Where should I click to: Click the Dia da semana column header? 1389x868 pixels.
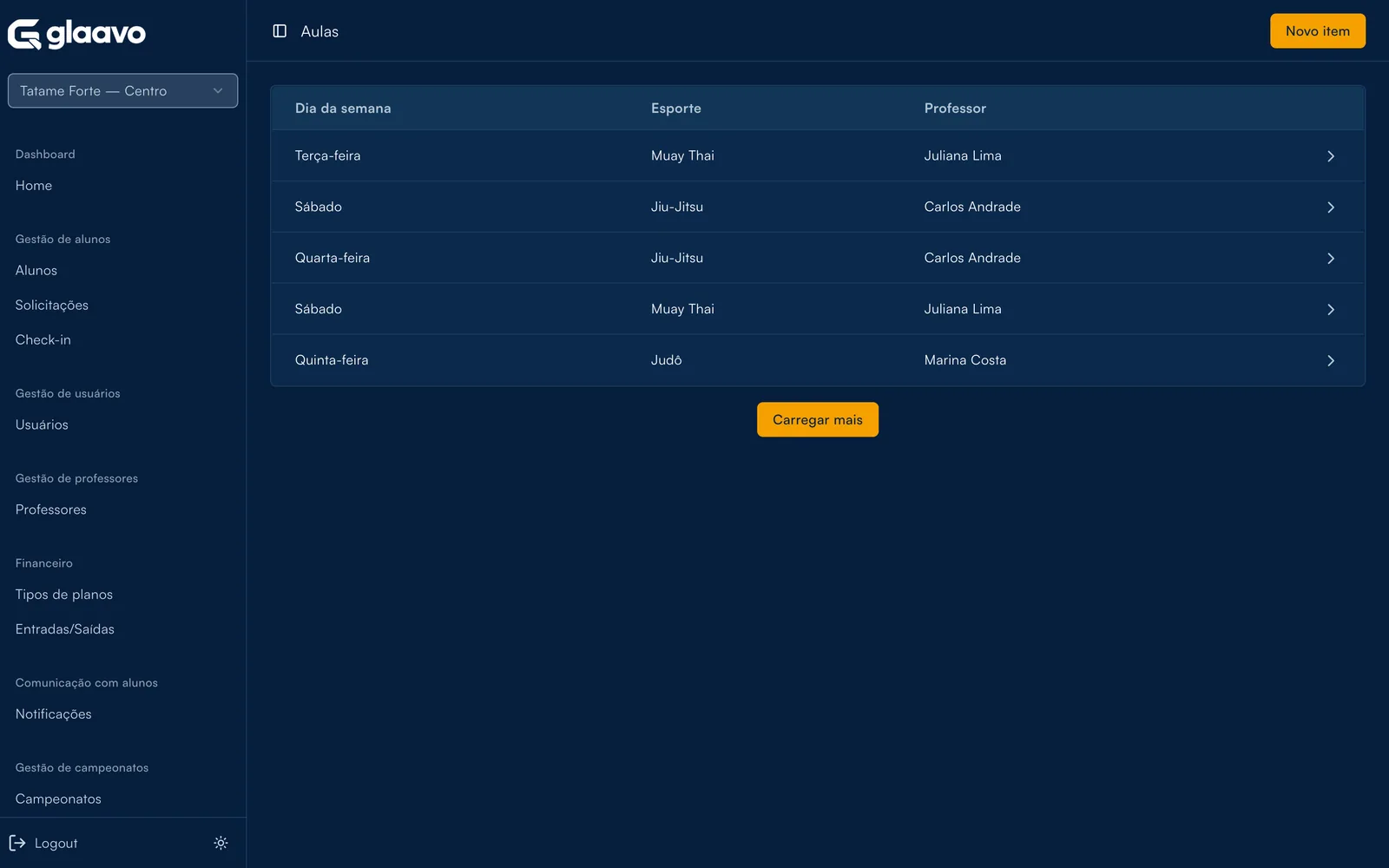pos(343,108)
